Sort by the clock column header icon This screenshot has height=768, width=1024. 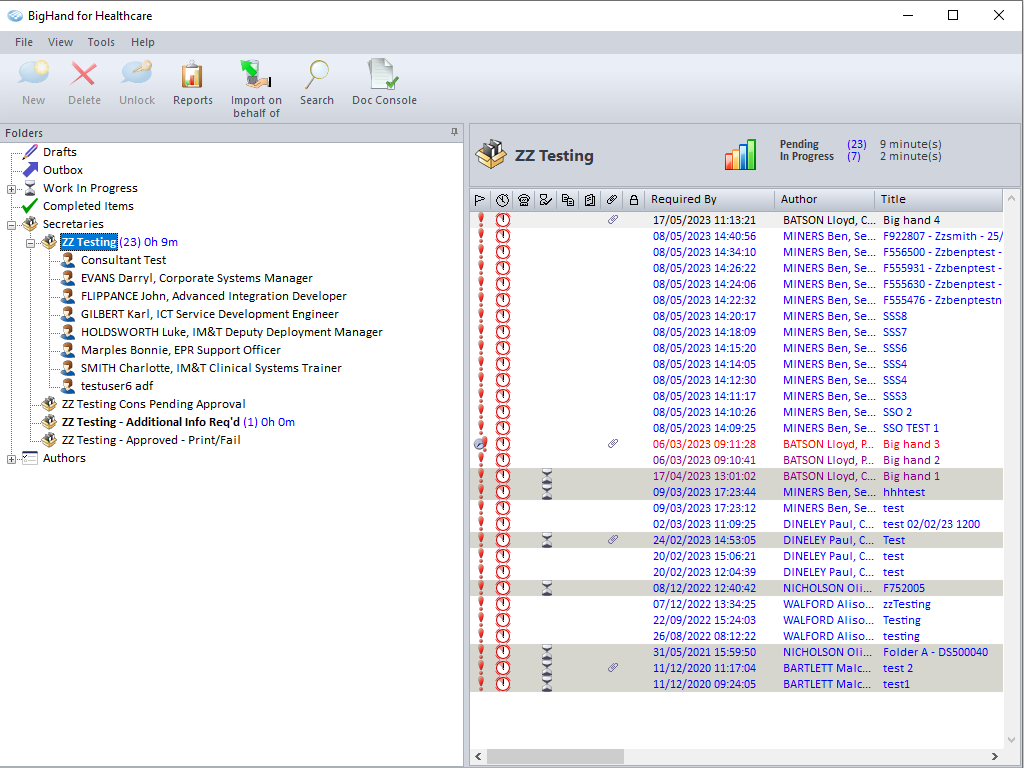pos(502,200)
